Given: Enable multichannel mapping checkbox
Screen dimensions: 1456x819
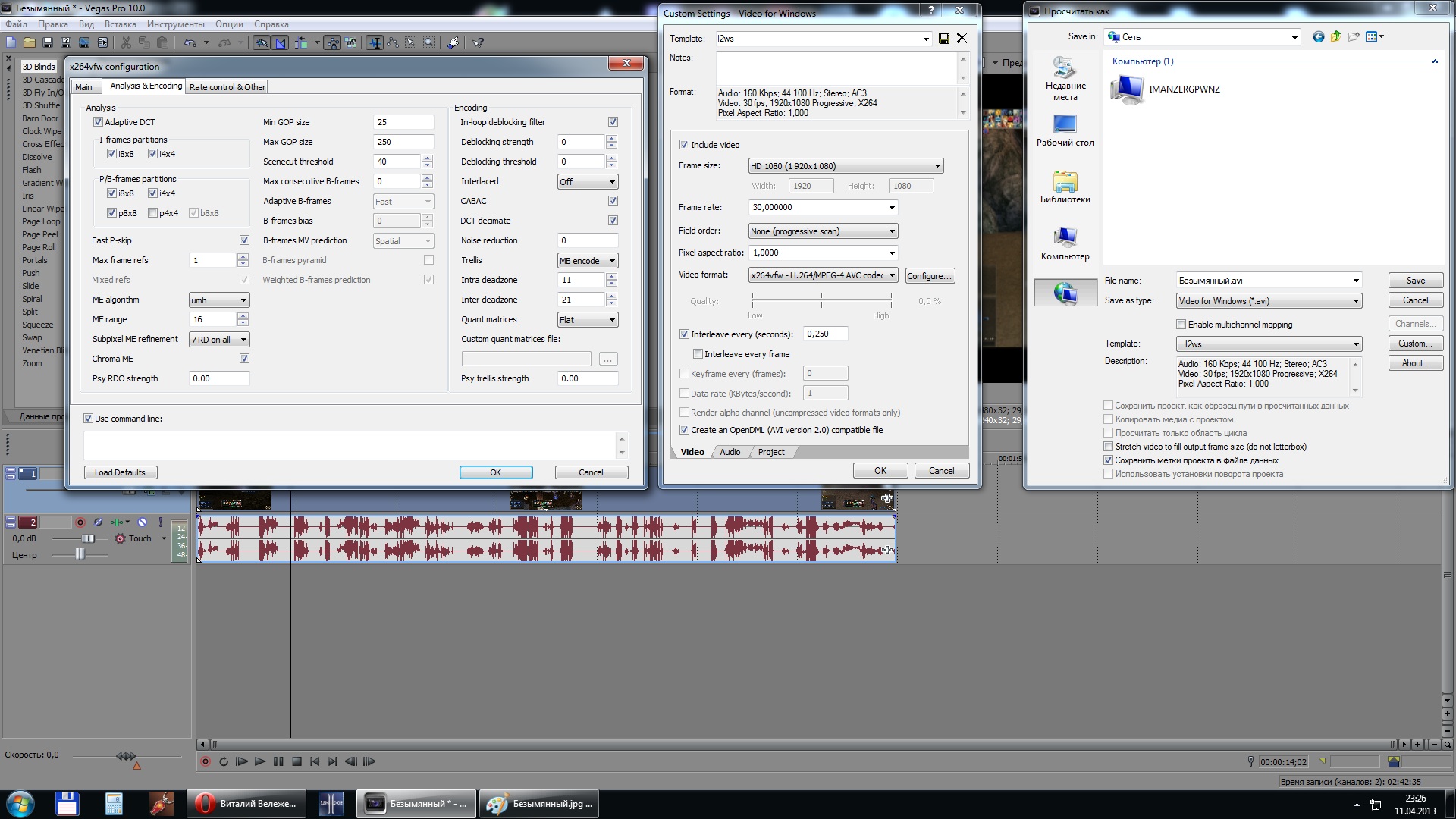Looking at the screenshot, I should (1181, 325).
